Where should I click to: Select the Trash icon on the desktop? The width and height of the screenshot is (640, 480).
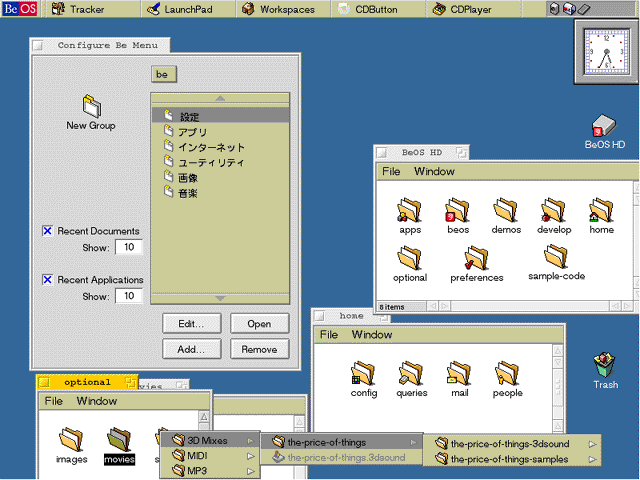click(x=605, y=371)
